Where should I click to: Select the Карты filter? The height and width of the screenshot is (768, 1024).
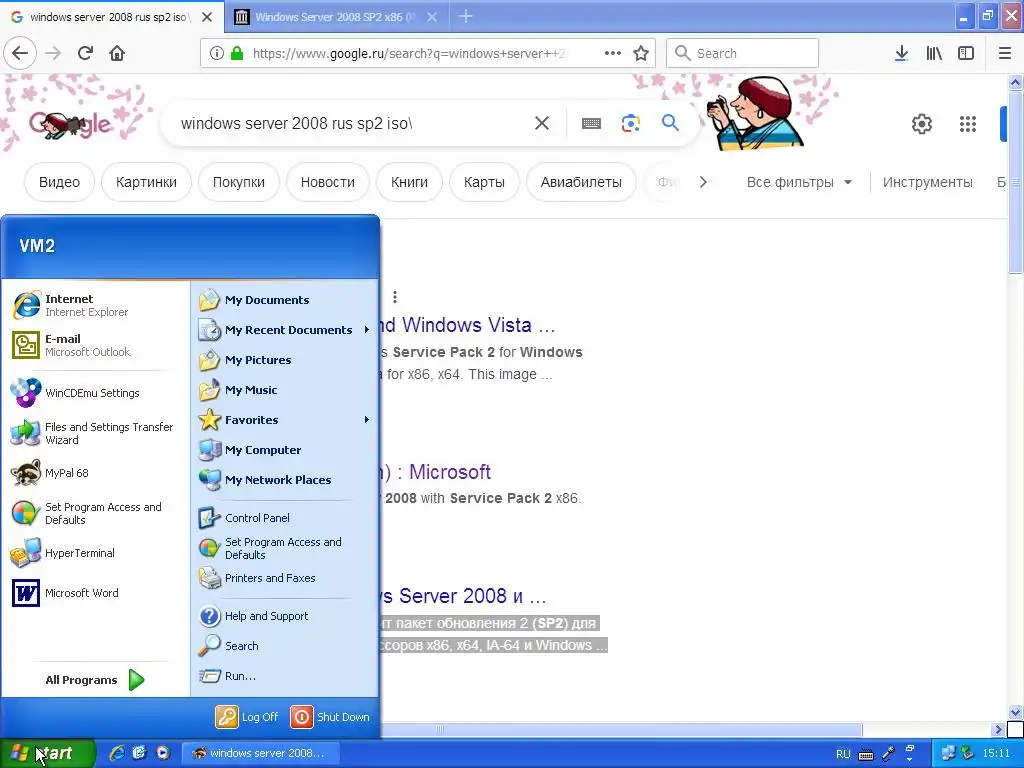pos(484,182)
